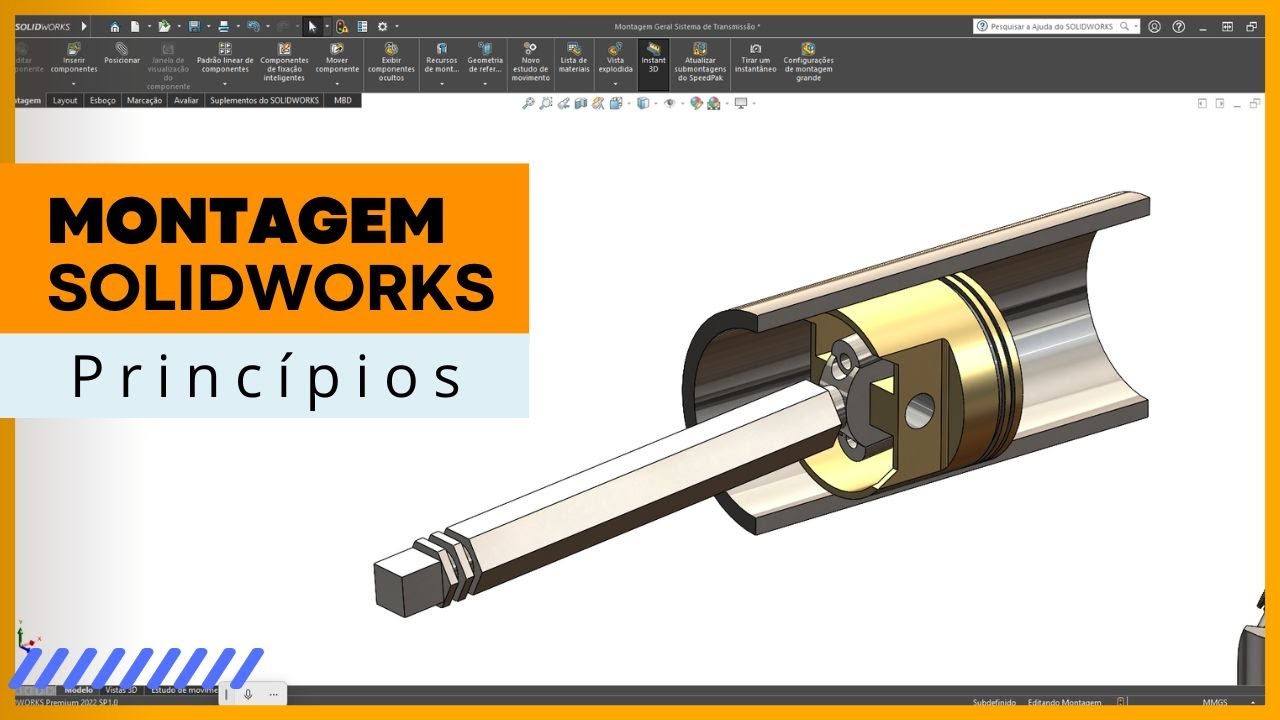
Task: Save the assembly with the Save icon
Action: coord(194,27)
